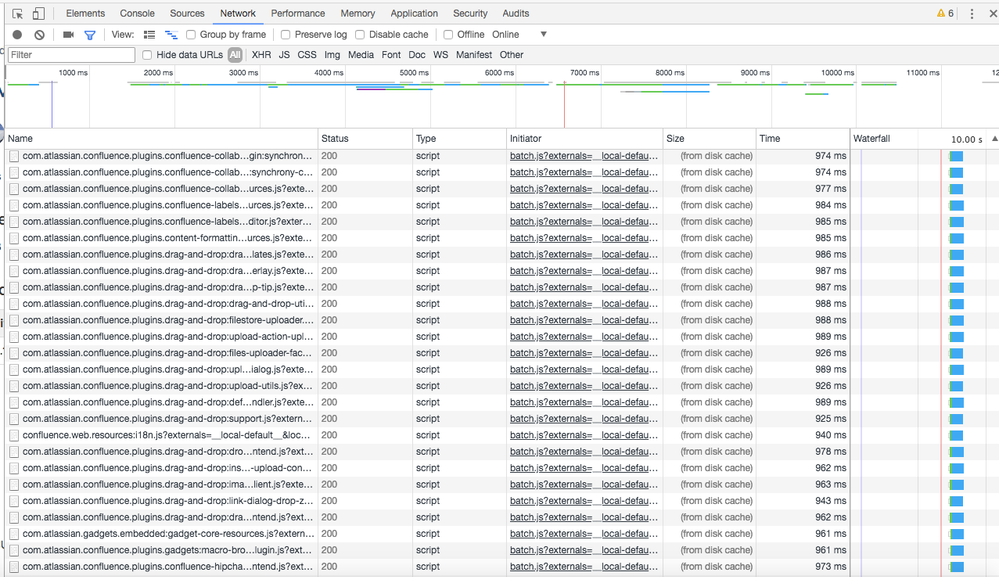Switch to large request rows view
Screen dimensions: 999x577
[x=150, y=35]
